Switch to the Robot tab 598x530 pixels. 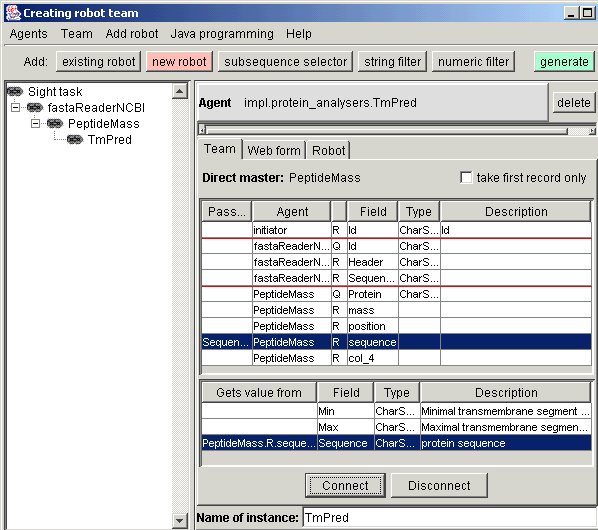point(328,150)
